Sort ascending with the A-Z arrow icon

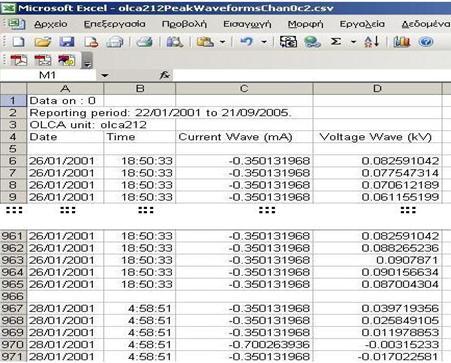371,42
